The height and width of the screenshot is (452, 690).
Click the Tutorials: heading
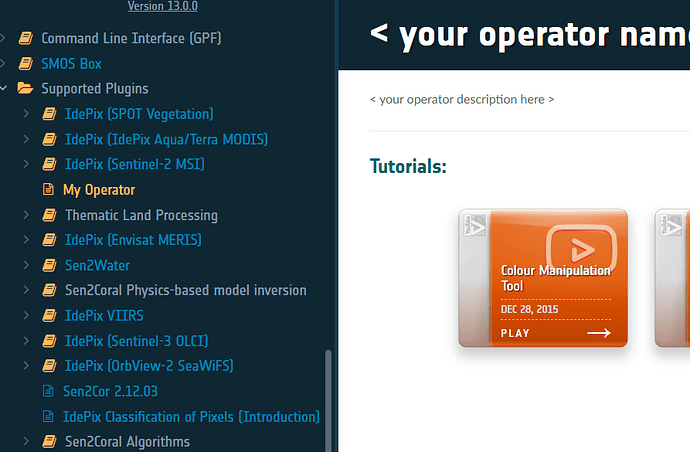pyautogui.click(x=408, y=166)
